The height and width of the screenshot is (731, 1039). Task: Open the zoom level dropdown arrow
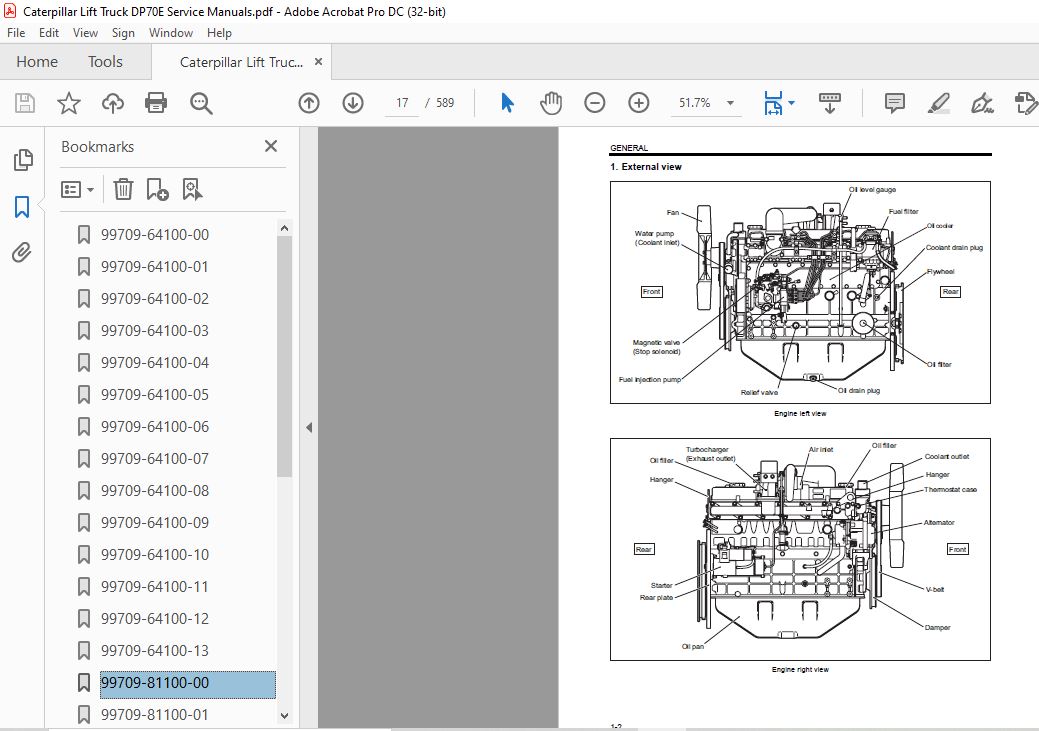point(730,103)
